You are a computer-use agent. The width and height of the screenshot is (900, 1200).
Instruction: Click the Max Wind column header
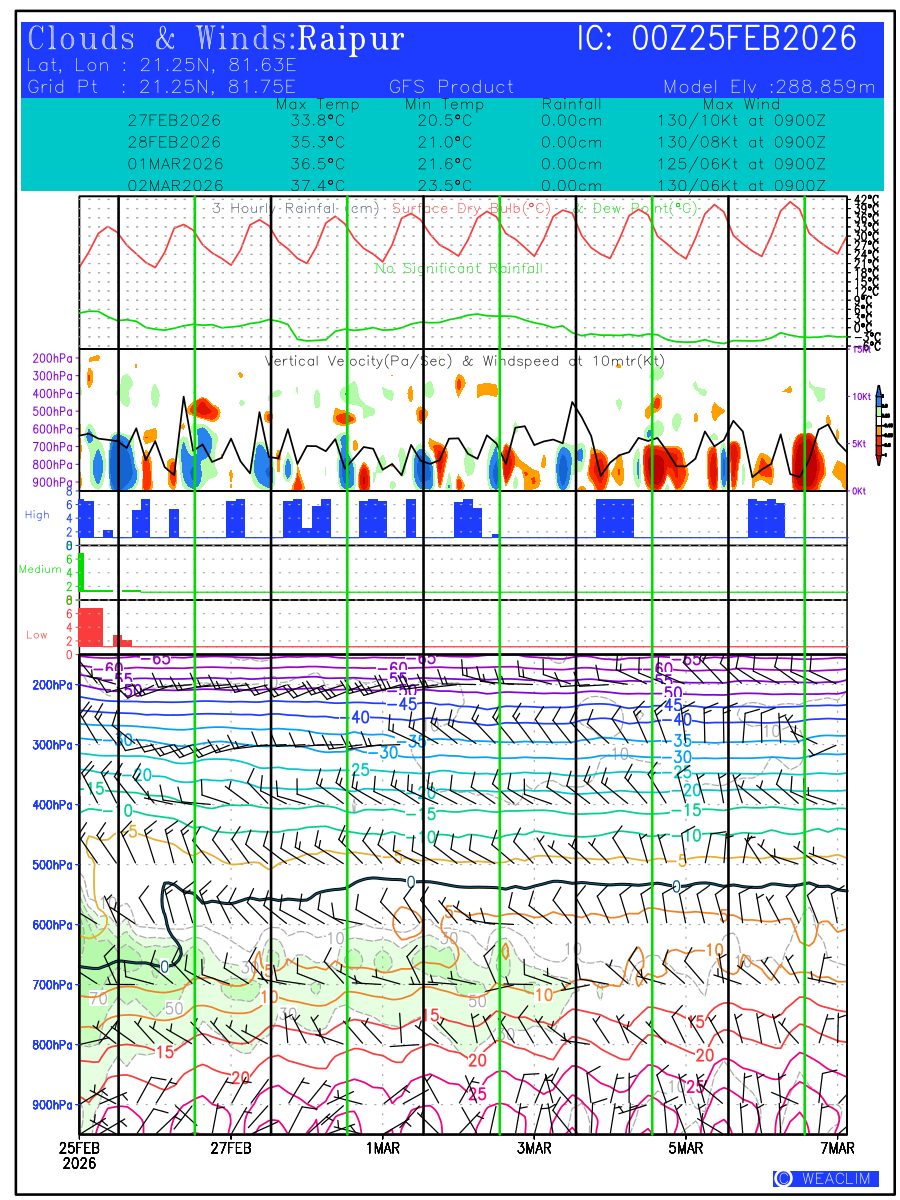pyautogui.click(x=735, y=104)
